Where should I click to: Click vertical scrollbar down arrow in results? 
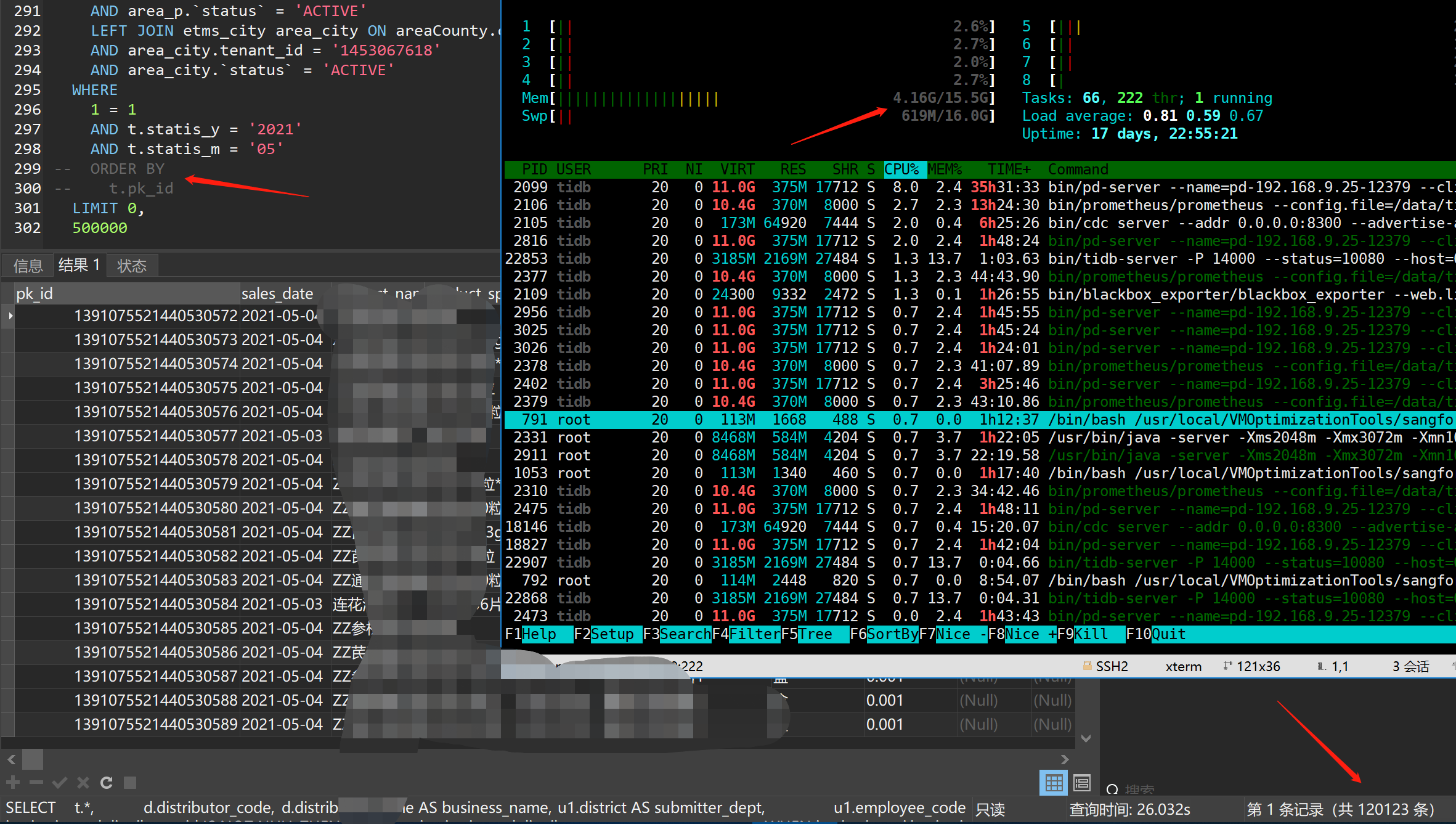click(1086, 738)
